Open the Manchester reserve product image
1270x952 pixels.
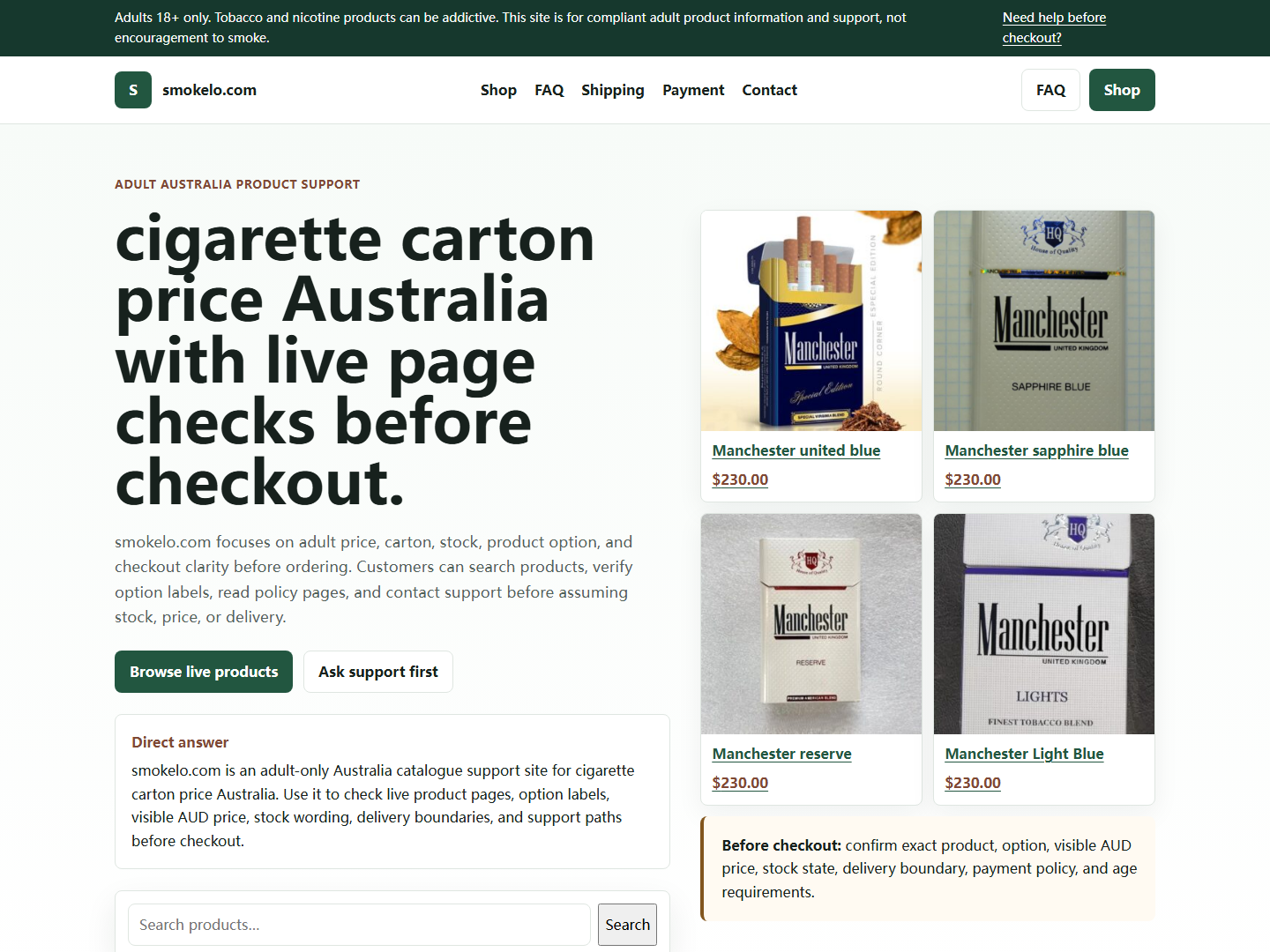point(811,624)
